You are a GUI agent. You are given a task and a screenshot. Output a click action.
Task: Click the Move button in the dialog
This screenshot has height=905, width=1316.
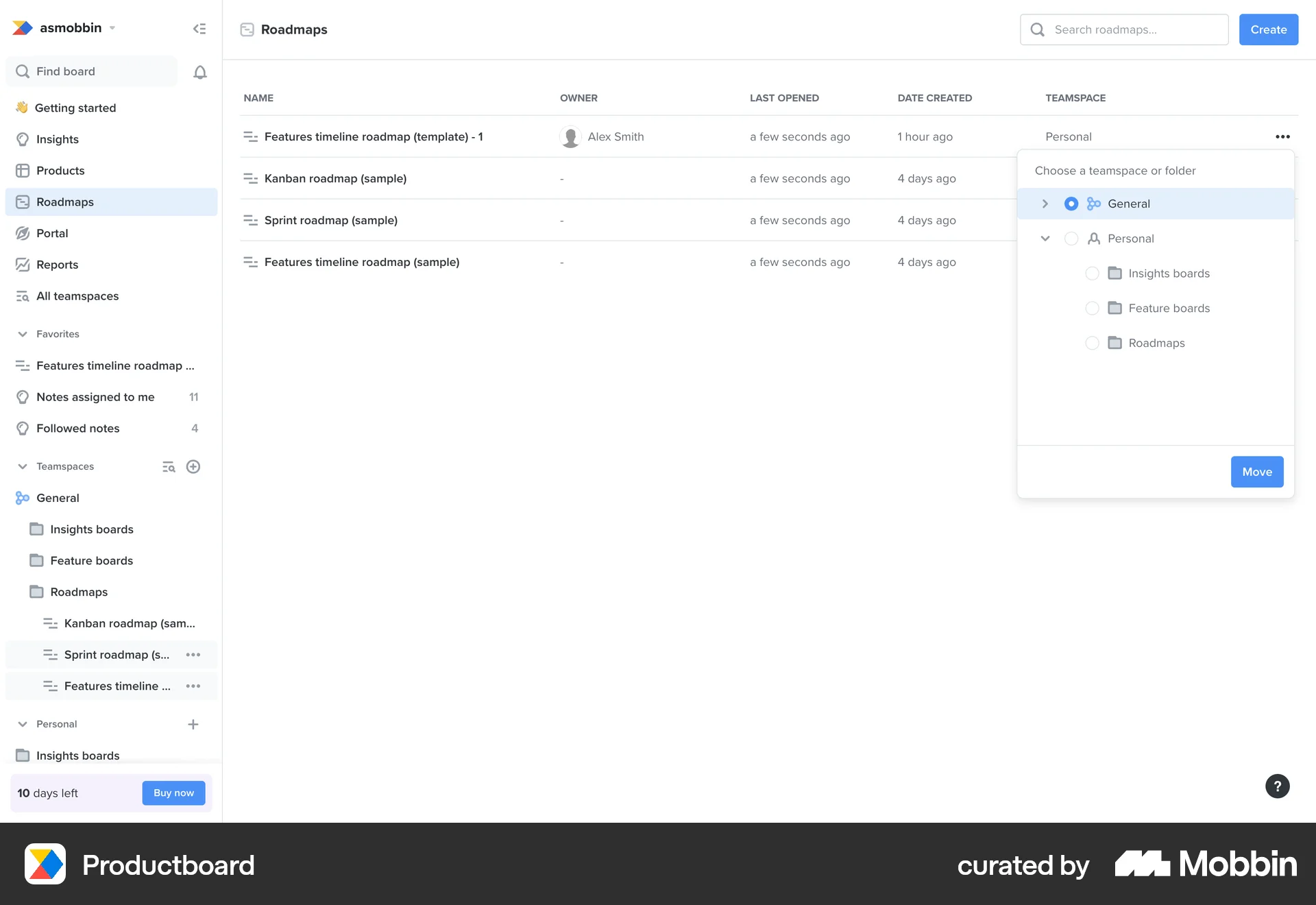pyautogui.click(x=1256, y=472)
